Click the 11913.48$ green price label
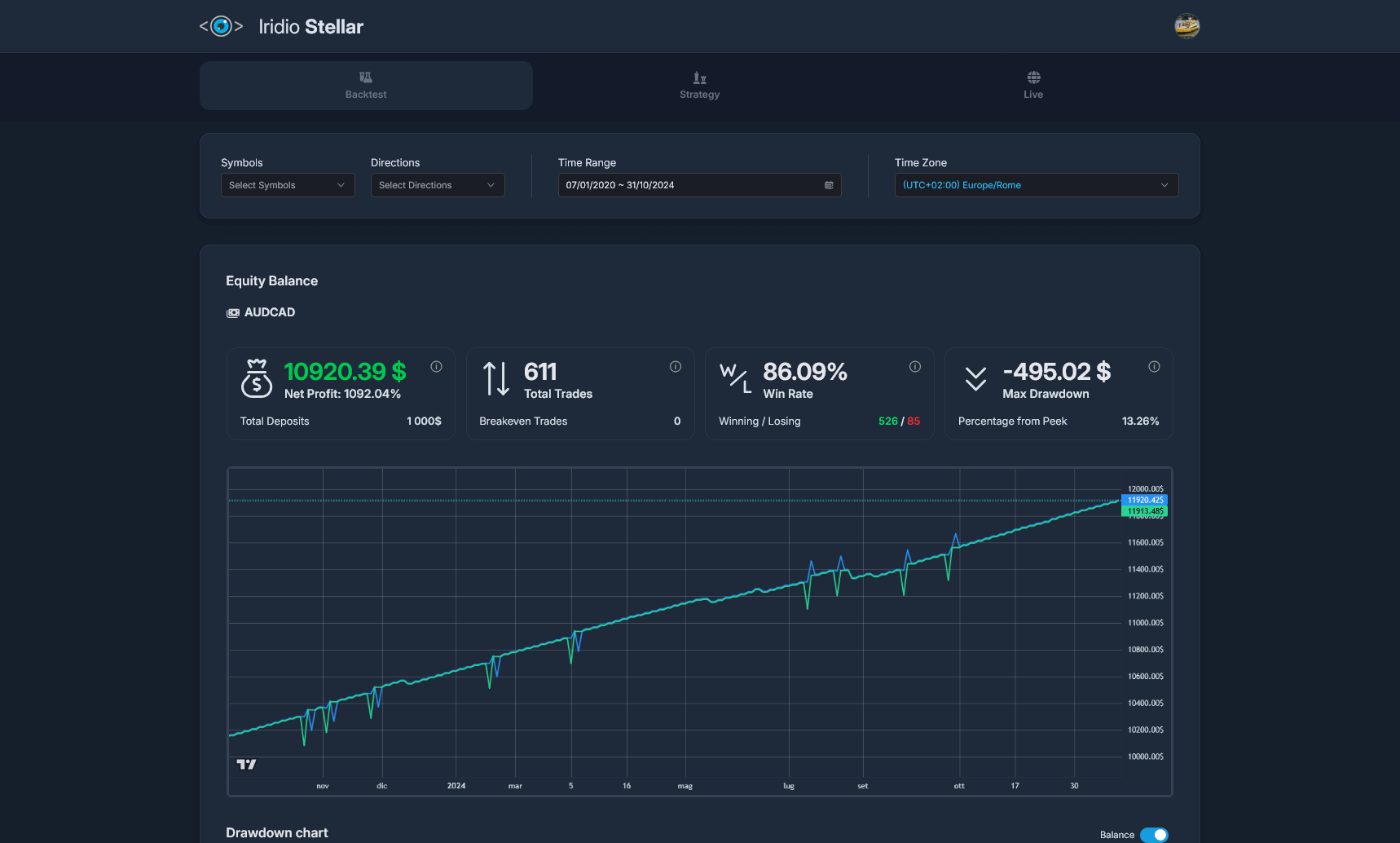Image resolution: width=1400 pixels, height=843 pixels. pos(1145,511)
